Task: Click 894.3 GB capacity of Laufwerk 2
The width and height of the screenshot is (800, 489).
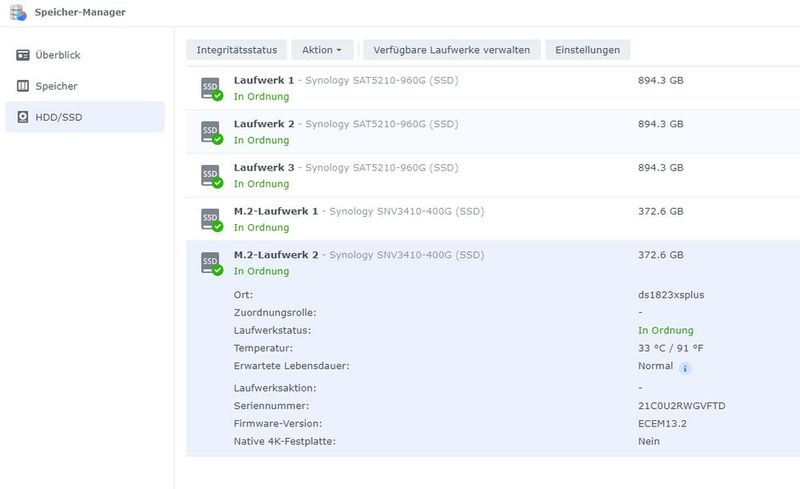Action: [661, 124]
